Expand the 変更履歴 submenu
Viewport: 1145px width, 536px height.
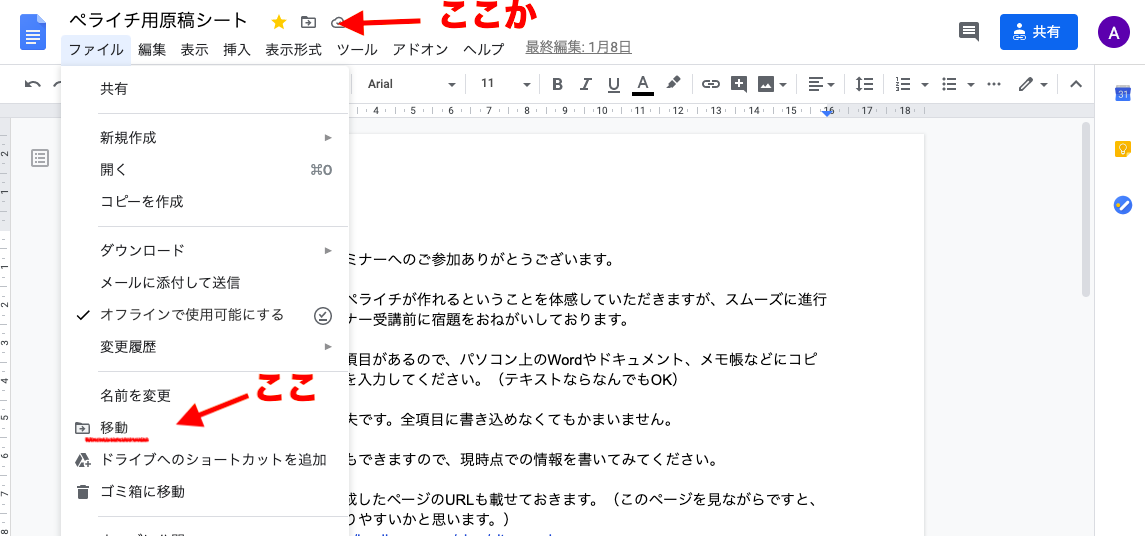pos(205,346)
